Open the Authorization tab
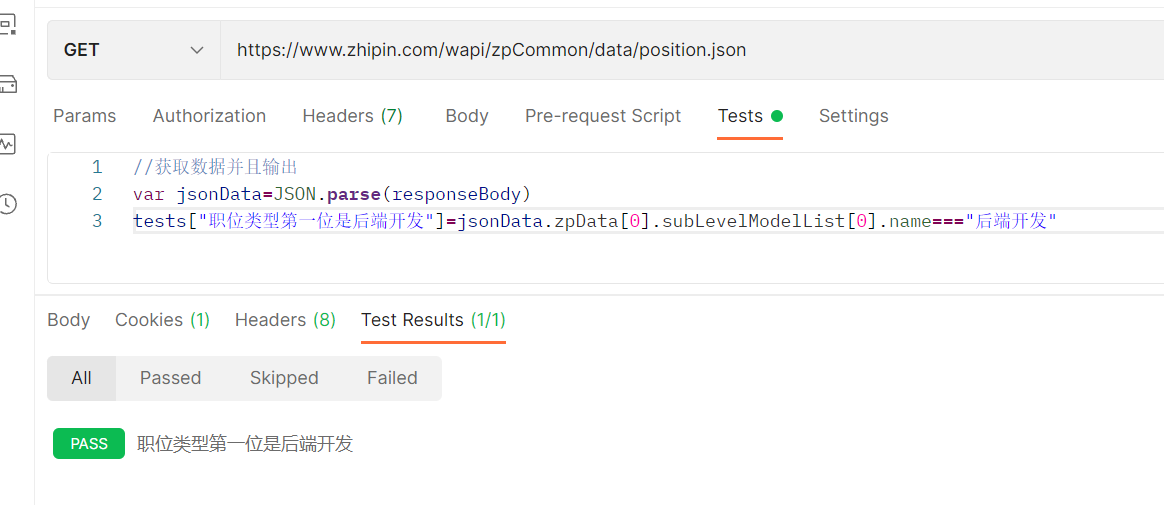The image size is (1164, 505). point(209,116)
